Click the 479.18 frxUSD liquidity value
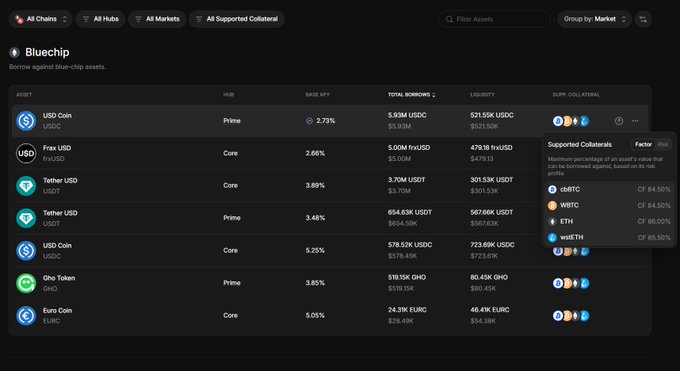 coord(491,148)
